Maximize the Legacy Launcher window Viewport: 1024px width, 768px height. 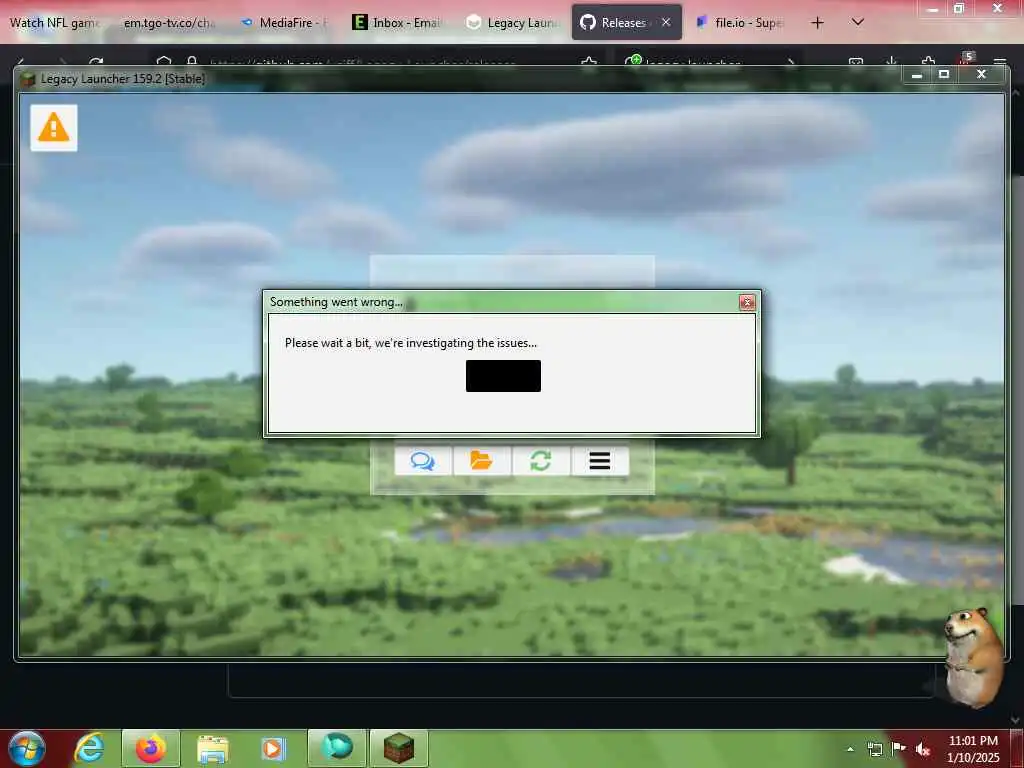(x=944, y=74)
